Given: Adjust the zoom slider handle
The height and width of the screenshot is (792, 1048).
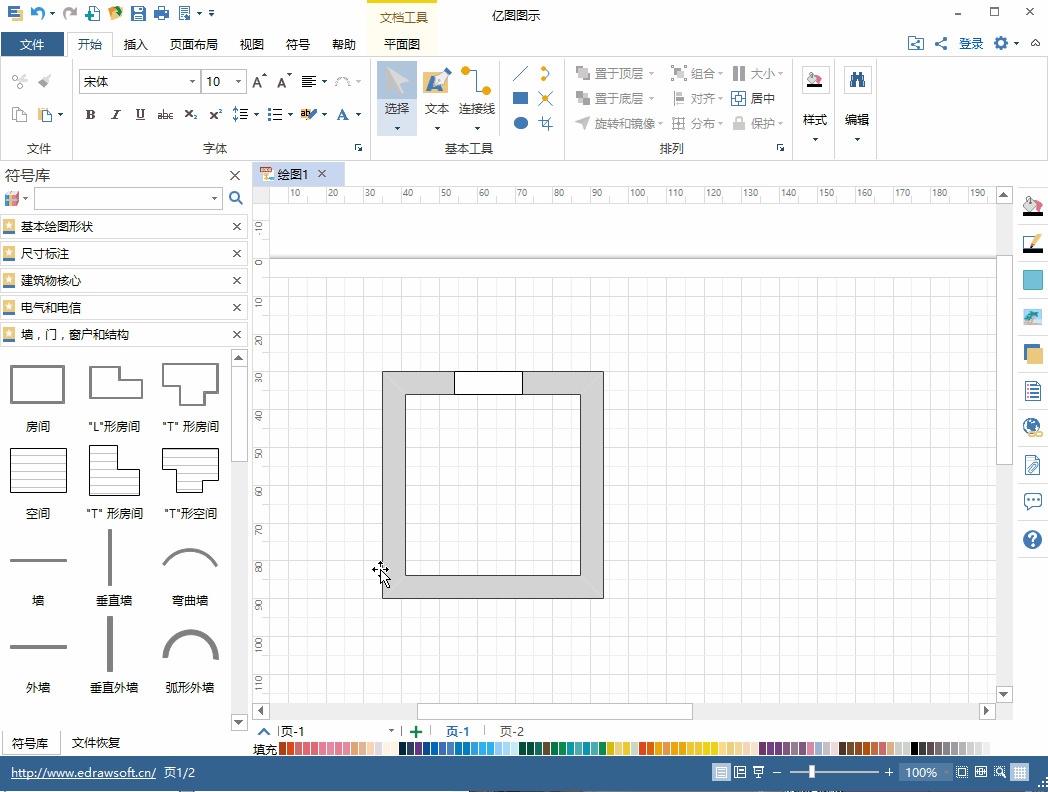Looking at the screenshot, I should coord(811,772).
